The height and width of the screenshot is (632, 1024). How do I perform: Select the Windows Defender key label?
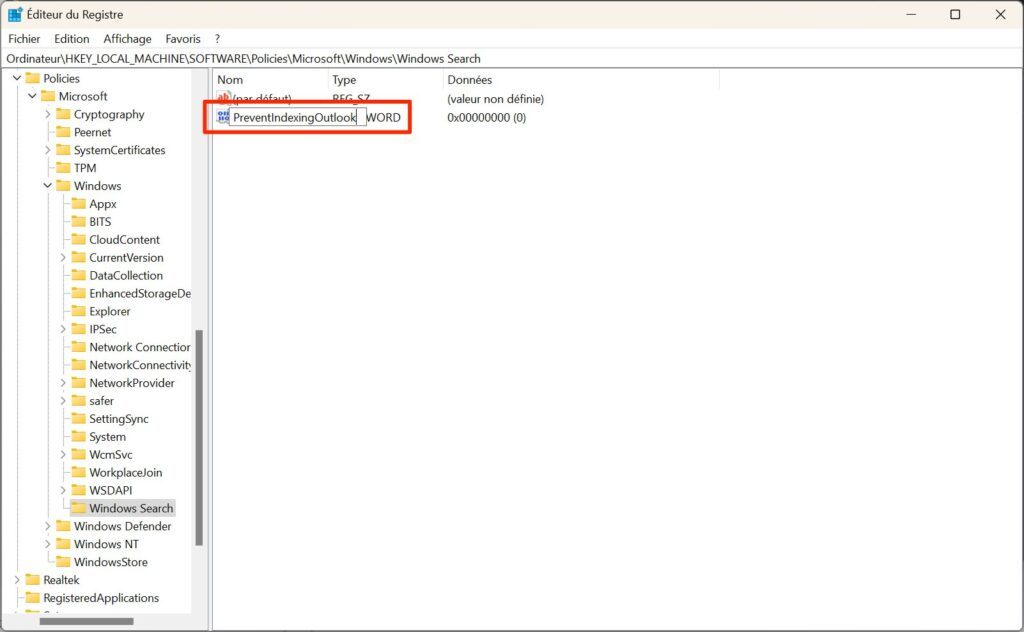[122, 526]
